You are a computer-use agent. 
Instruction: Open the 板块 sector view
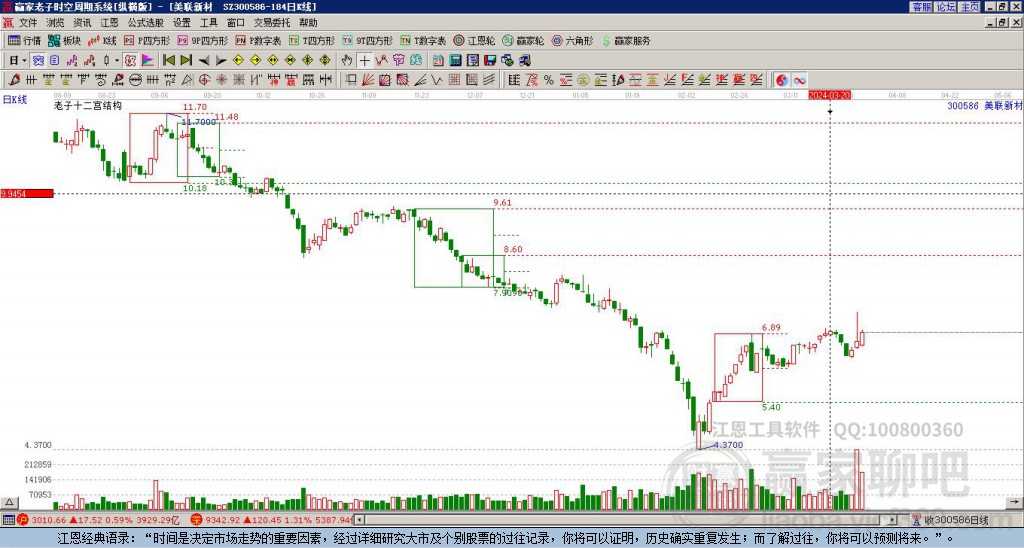tap(64, 40)
